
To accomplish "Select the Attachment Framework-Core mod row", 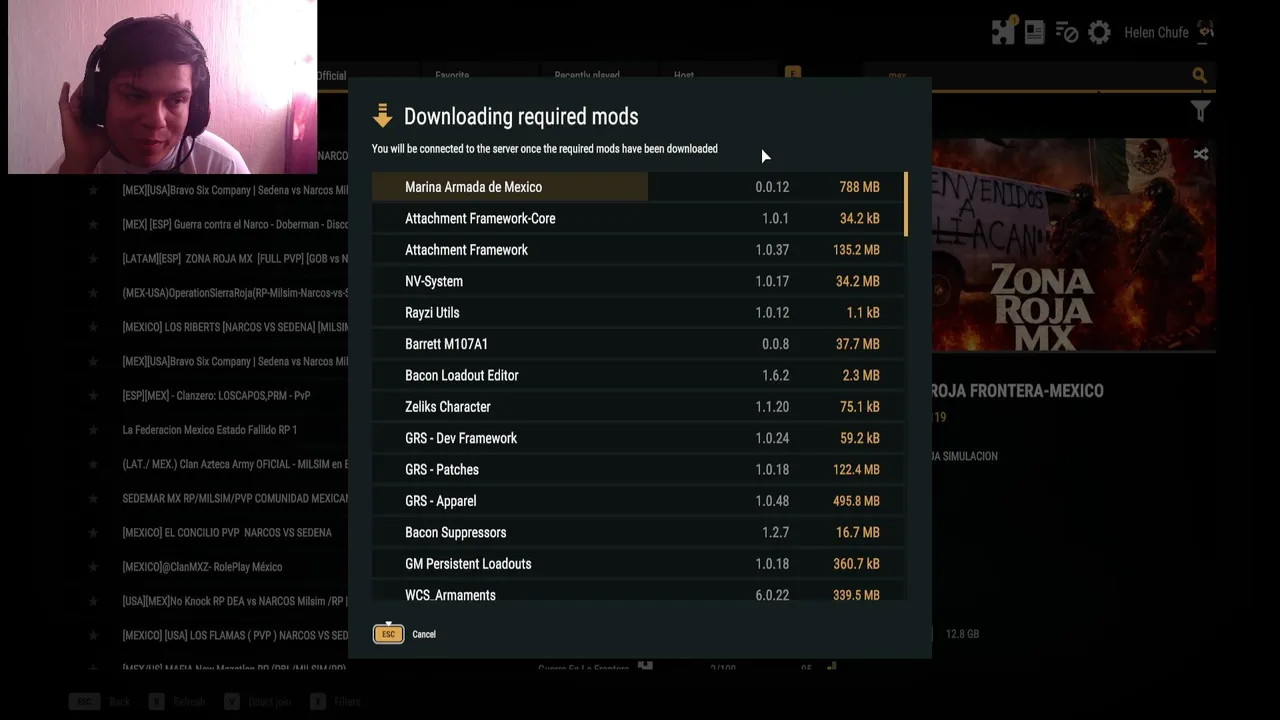I will [638, 218].
